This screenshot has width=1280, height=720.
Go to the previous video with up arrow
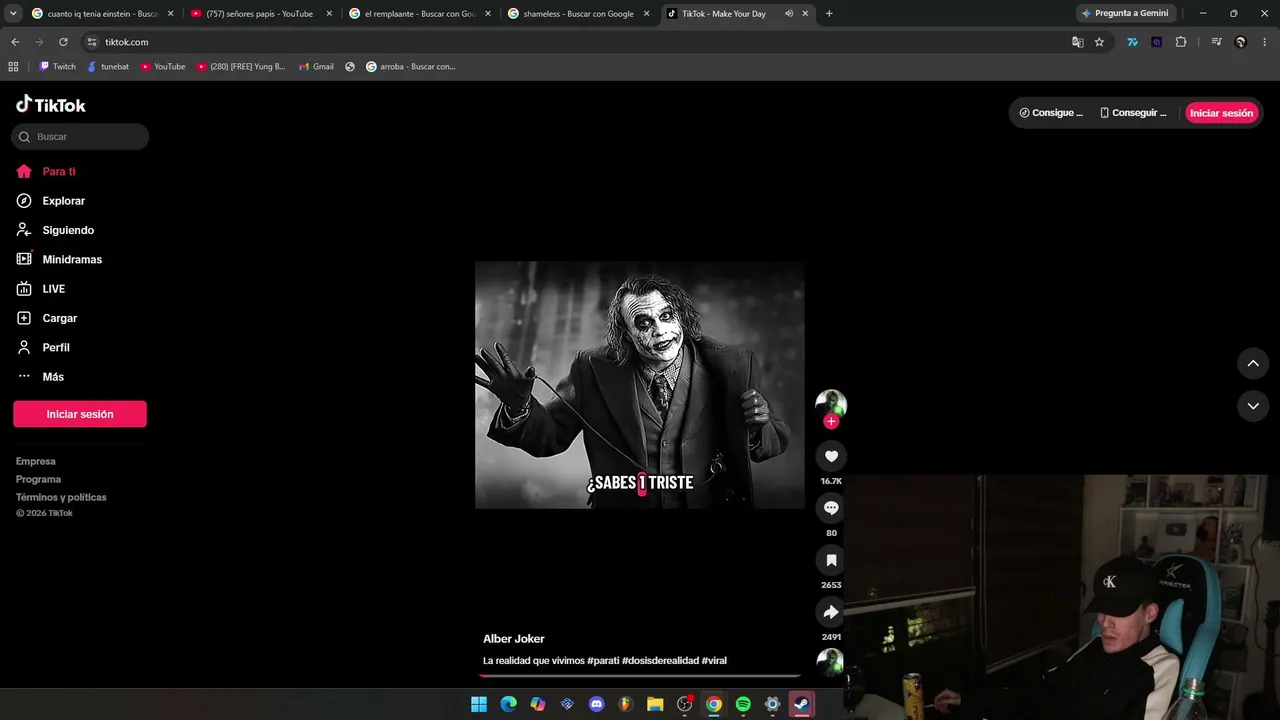point(1253,363)
